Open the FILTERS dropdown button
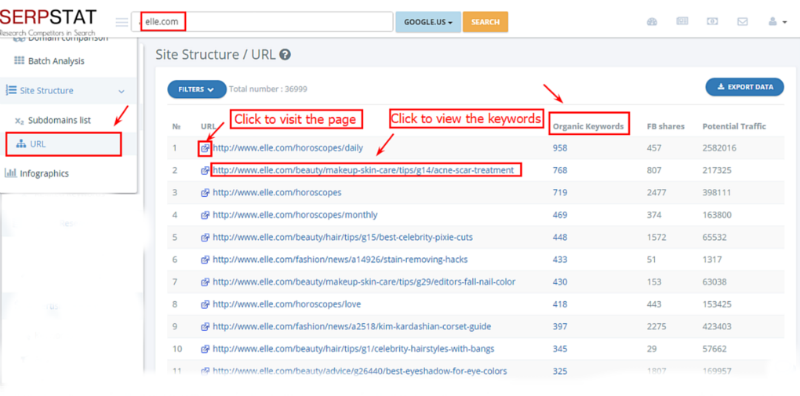The width and height of the screenshot is (800, 396). (x=197, y=89)
